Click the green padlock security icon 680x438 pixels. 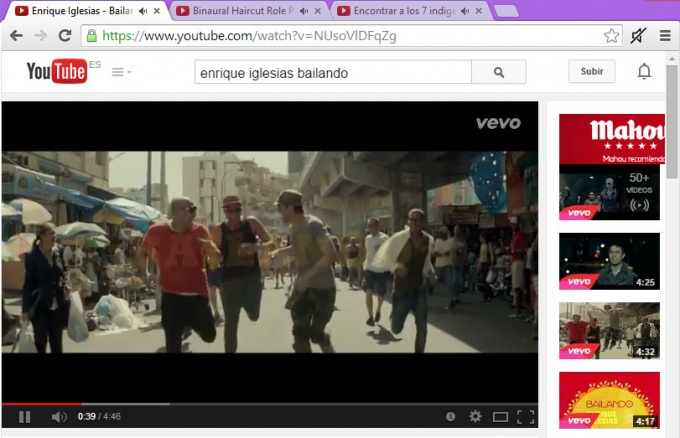coord(92,36)
